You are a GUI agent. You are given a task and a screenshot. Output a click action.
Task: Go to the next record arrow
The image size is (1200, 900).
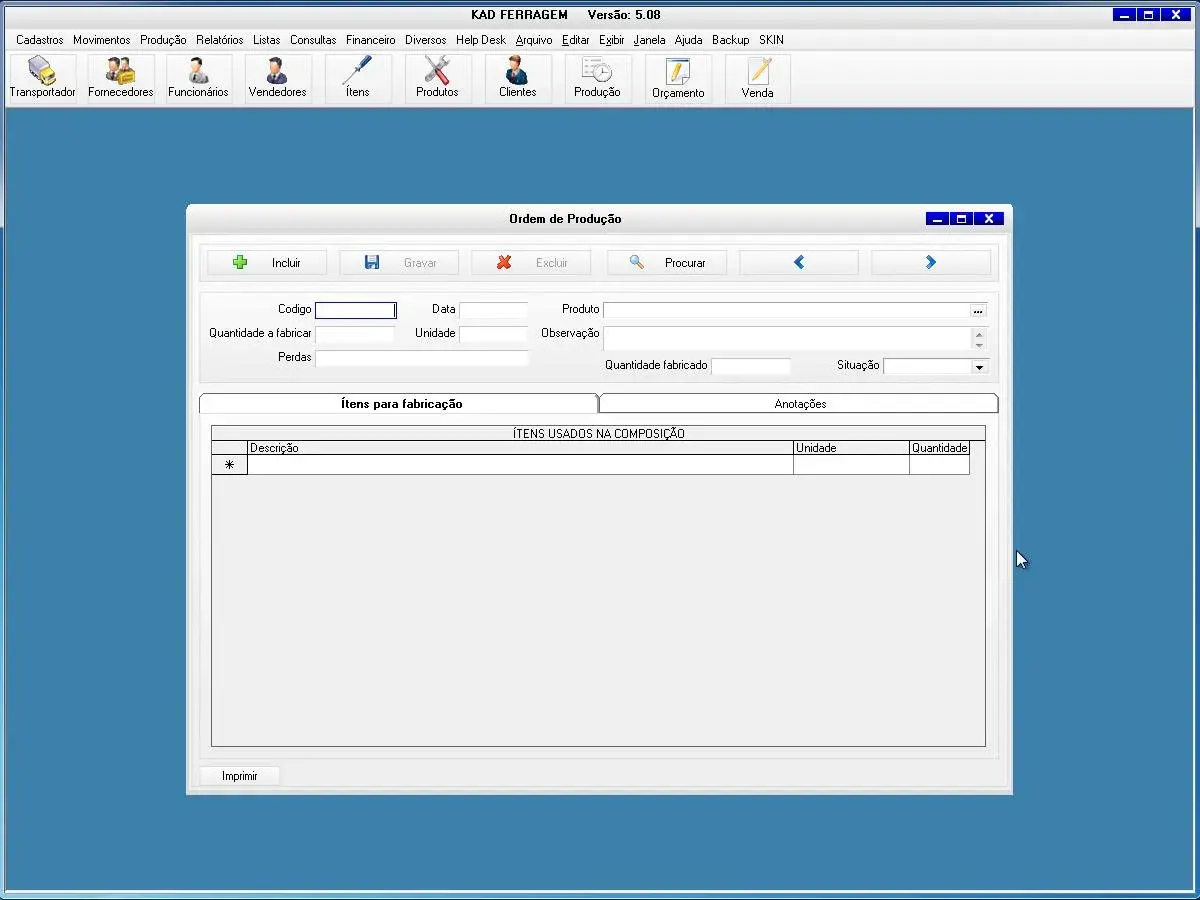(930, 263)
